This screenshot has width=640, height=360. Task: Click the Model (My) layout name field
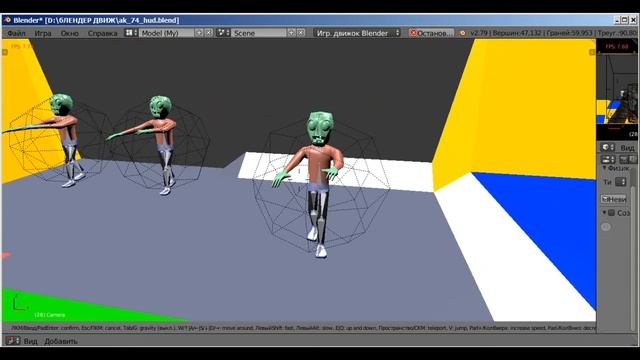(x=166, y=33)
